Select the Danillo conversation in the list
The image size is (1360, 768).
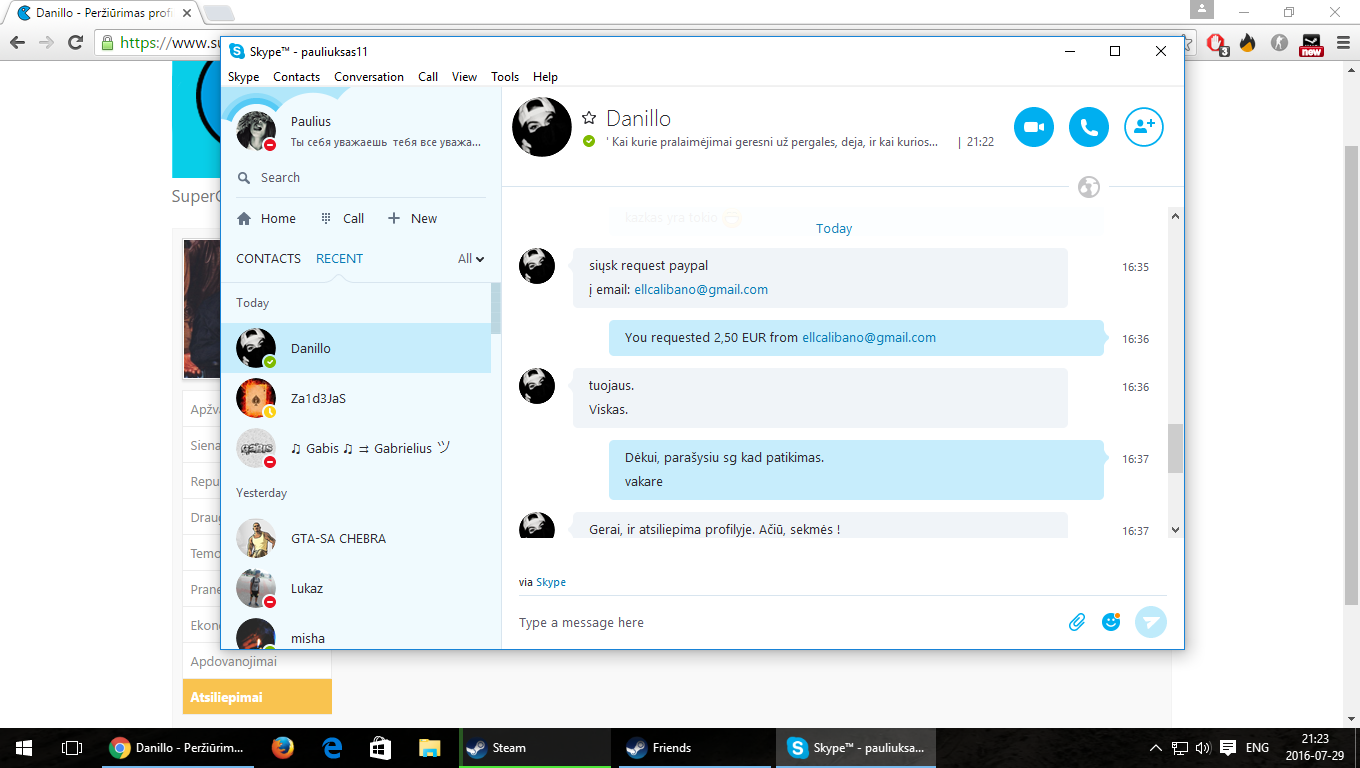coord(356,348)
